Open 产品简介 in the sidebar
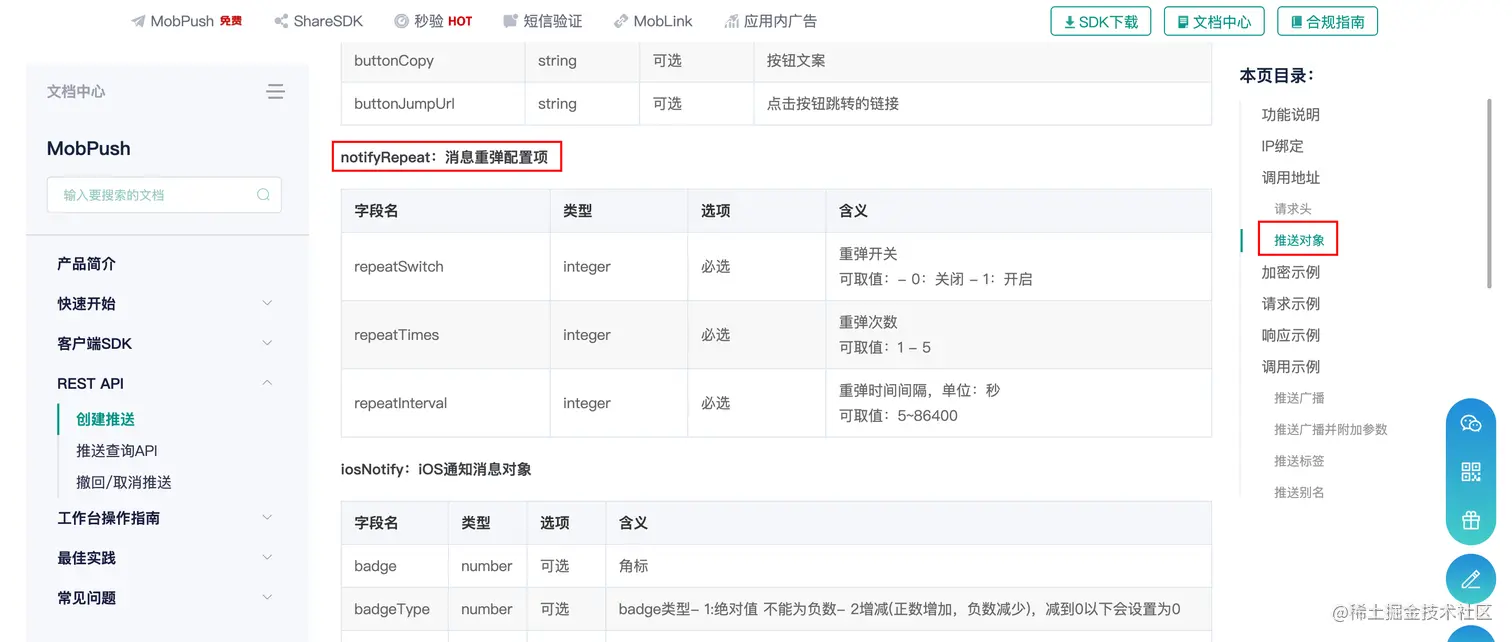1512x642 pixels. click(x=86, y=264)
